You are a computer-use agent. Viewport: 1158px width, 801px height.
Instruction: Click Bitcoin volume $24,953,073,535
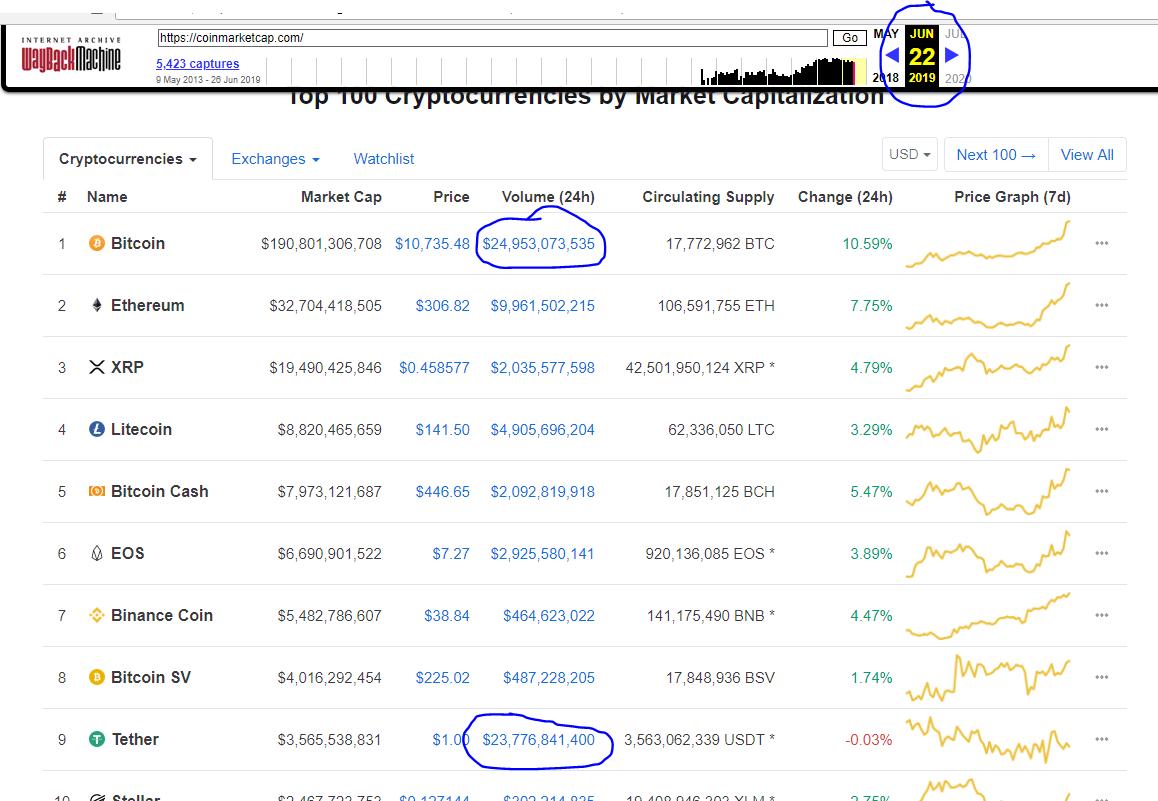tap(538, 244)
